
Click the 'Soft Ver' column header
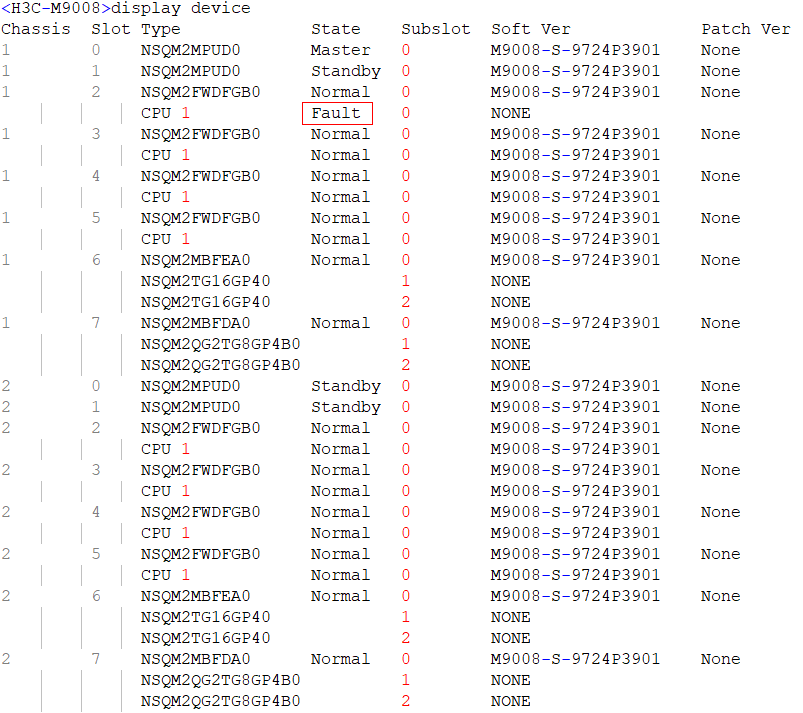(531, 29)
